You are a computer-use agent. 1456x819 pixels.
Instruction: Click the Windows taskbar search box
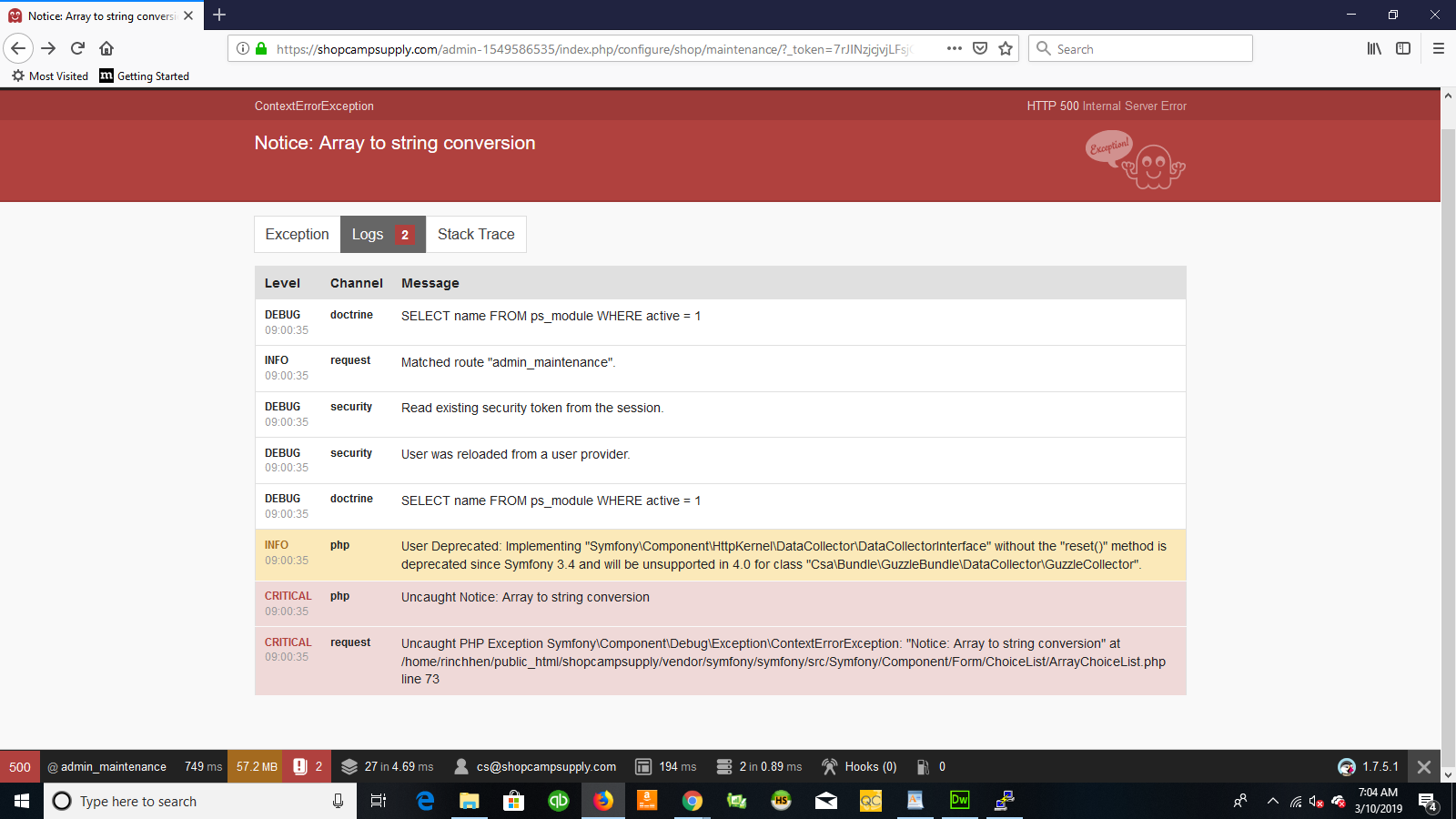click(x=200, y=801)
